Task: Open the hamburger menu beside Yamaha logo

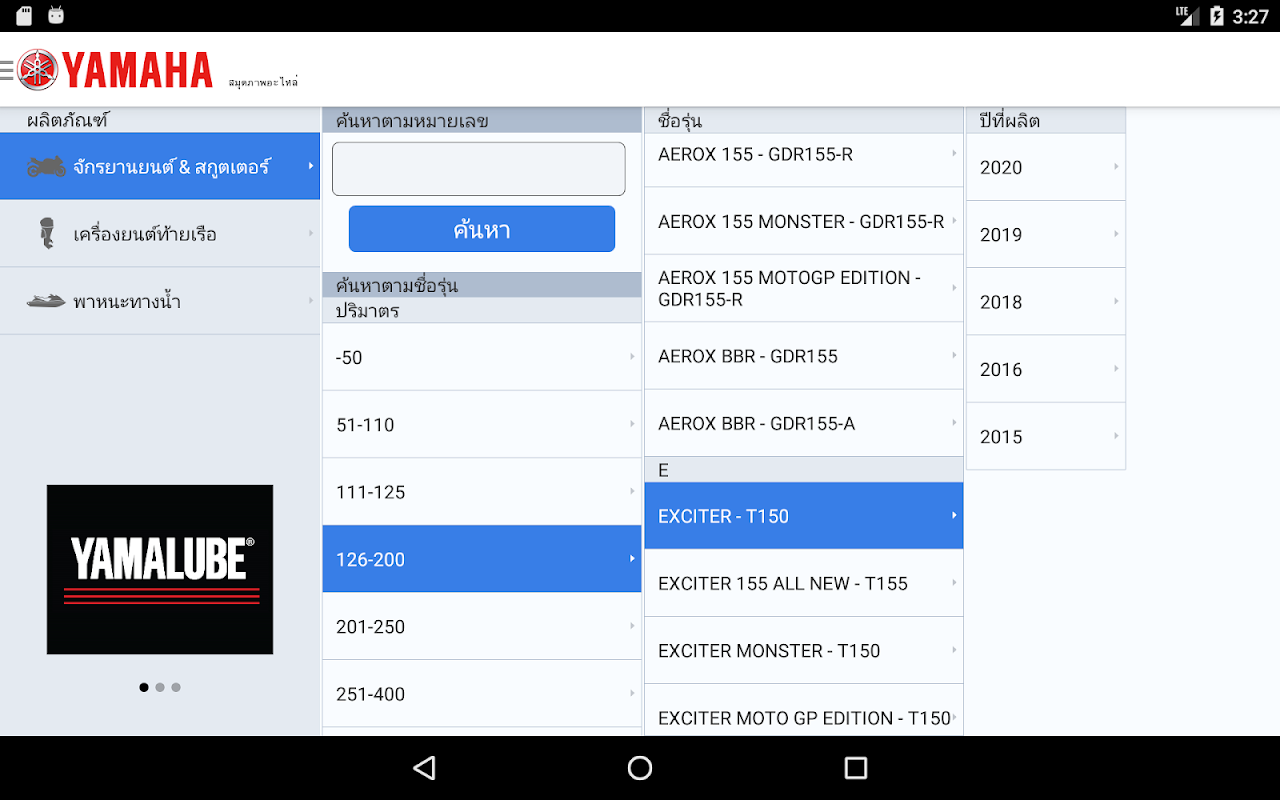Action: pyautogui.click(x=7, y=69)
